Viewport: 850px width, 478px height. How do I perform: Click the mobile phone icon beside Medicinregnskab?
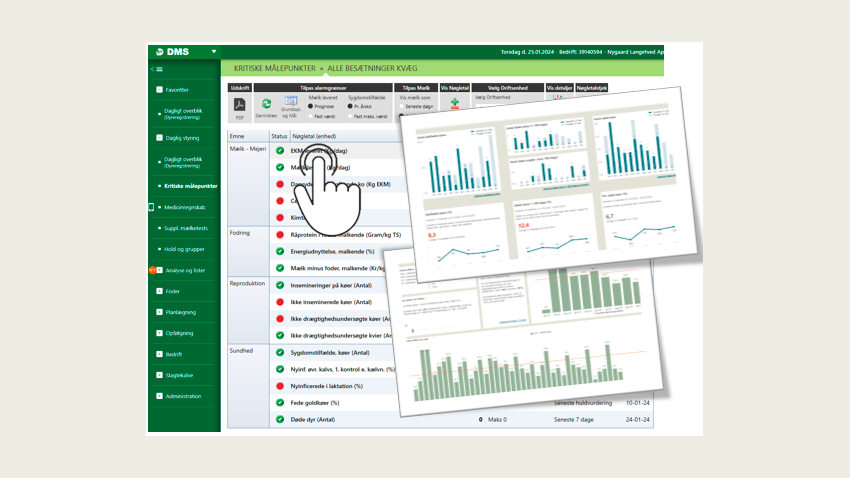pos(151,207)
